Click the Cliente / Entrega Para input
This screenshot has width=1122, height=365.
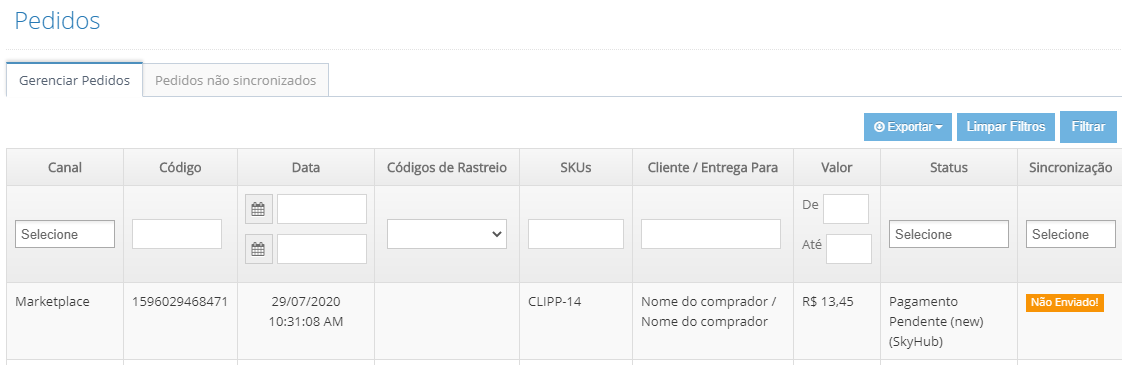pyautogui.click(x=711, y=234)
